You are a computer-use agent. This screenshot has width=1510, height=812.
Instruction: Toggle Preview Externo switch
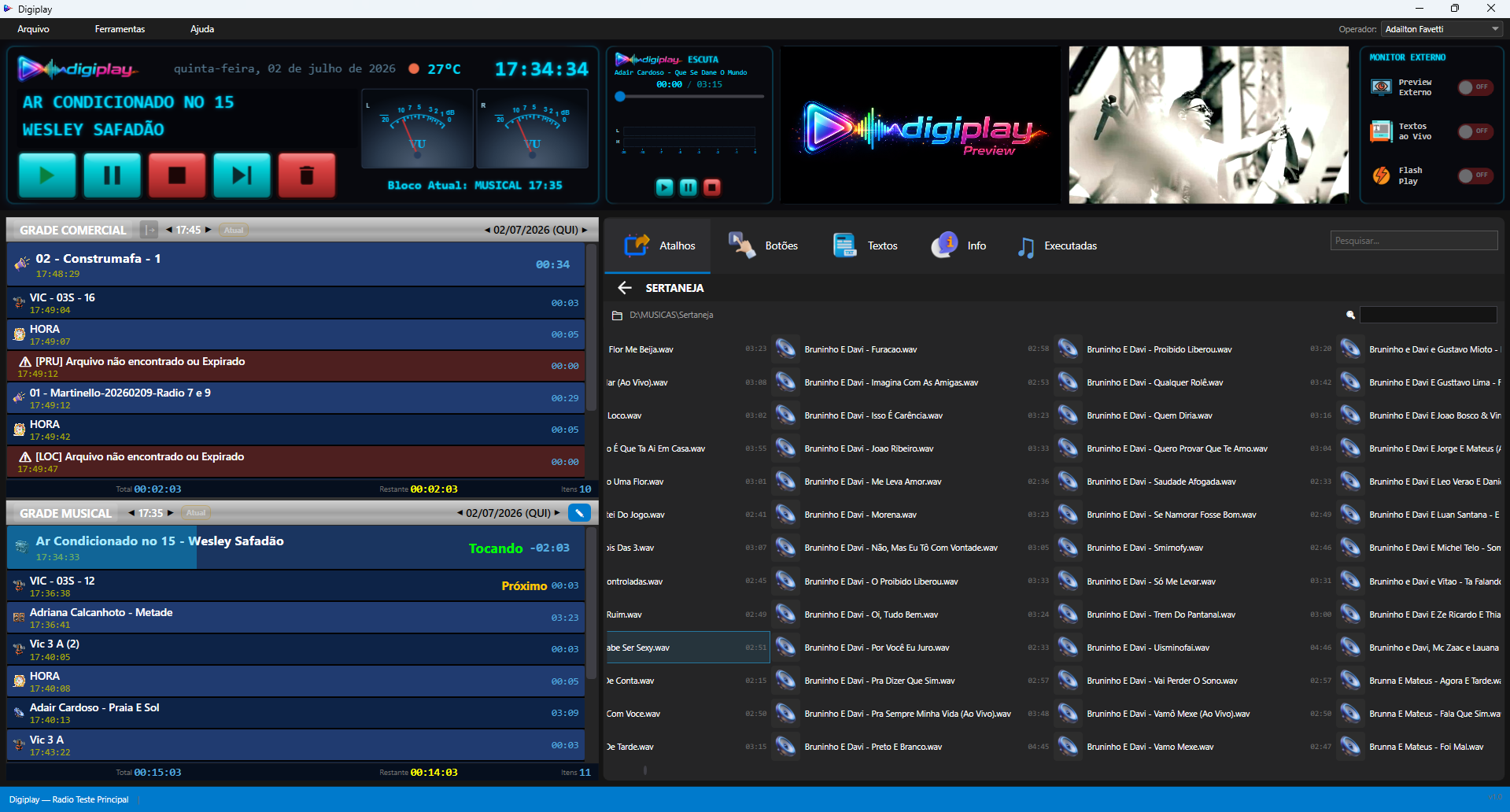[x=1475, y=87]
